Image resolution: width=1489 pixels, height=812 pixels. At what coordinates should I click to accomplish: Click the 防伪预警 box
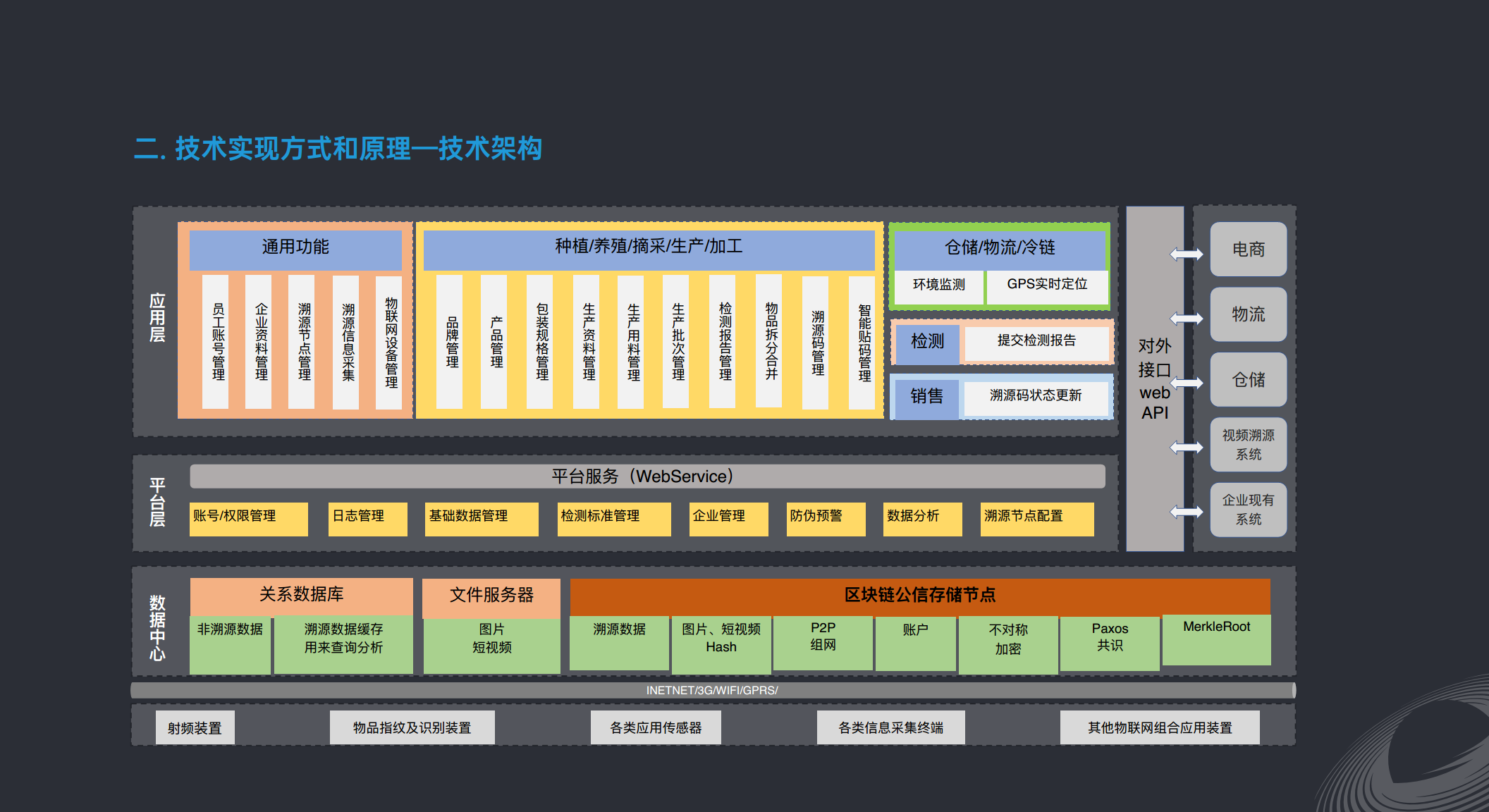(826, 519)
